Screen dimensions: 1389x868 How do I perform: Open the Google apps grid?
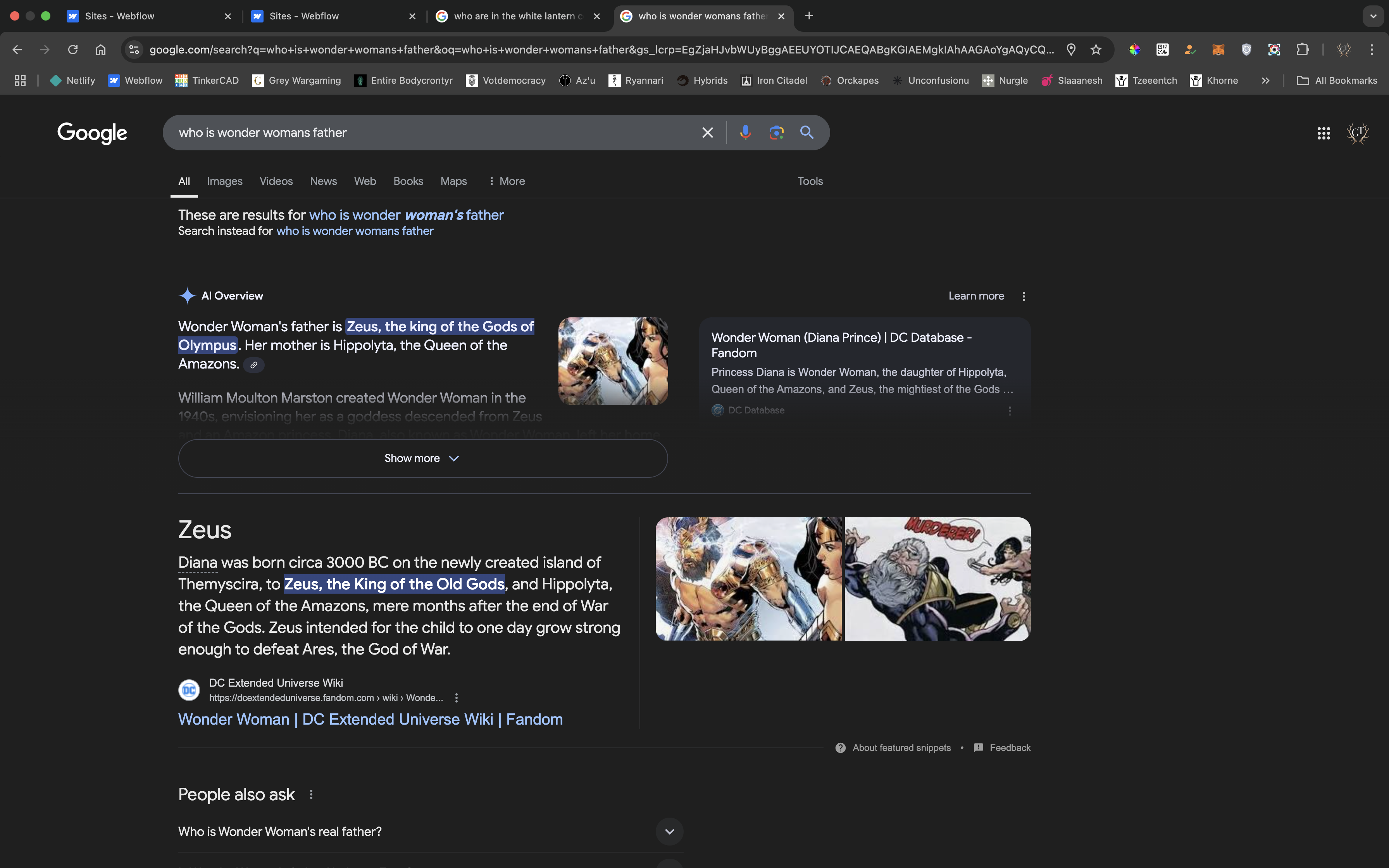1324,133
